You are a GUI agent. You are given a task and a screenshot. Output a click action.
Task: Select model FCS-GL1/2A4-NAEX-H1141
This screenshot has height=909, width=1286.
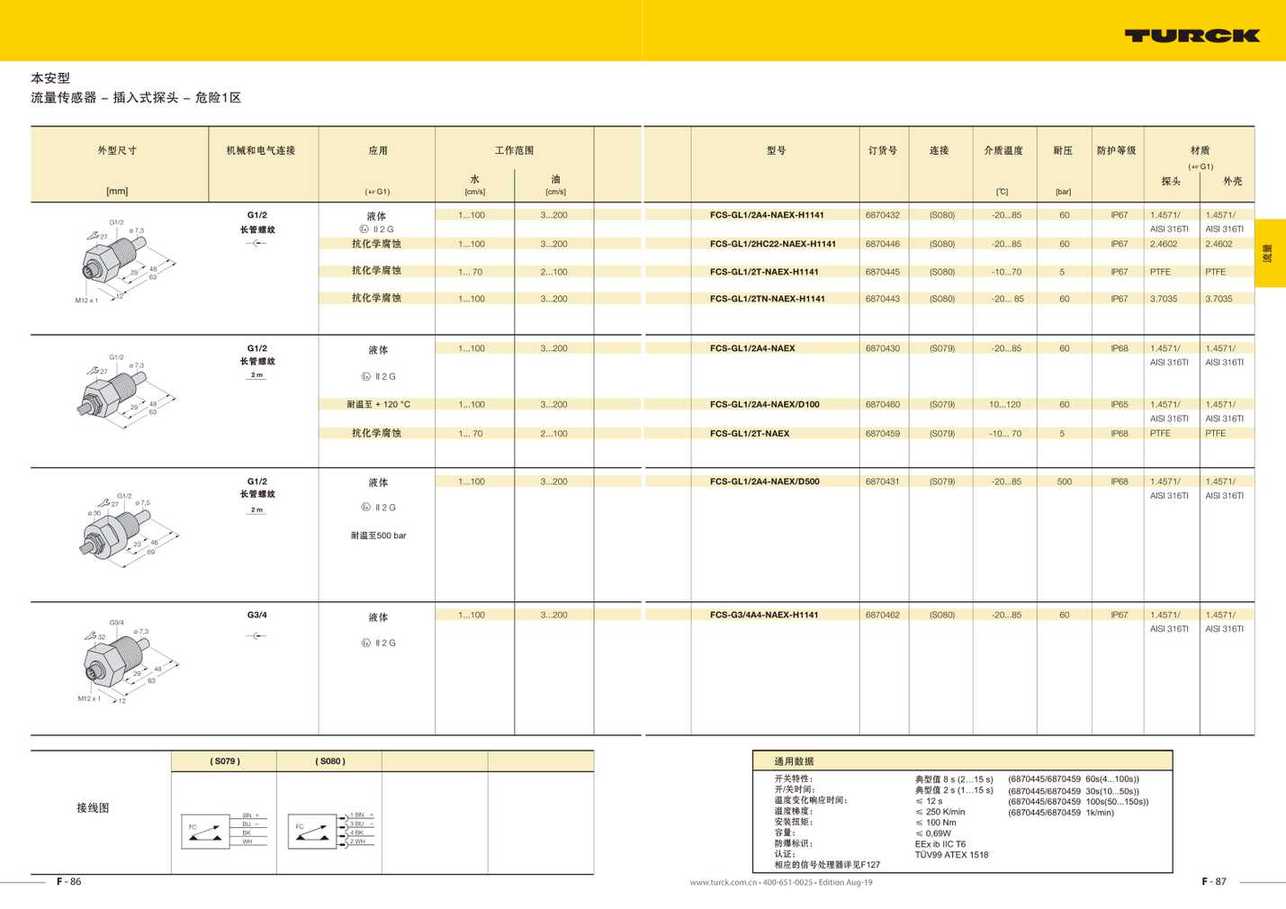(766, 215)
